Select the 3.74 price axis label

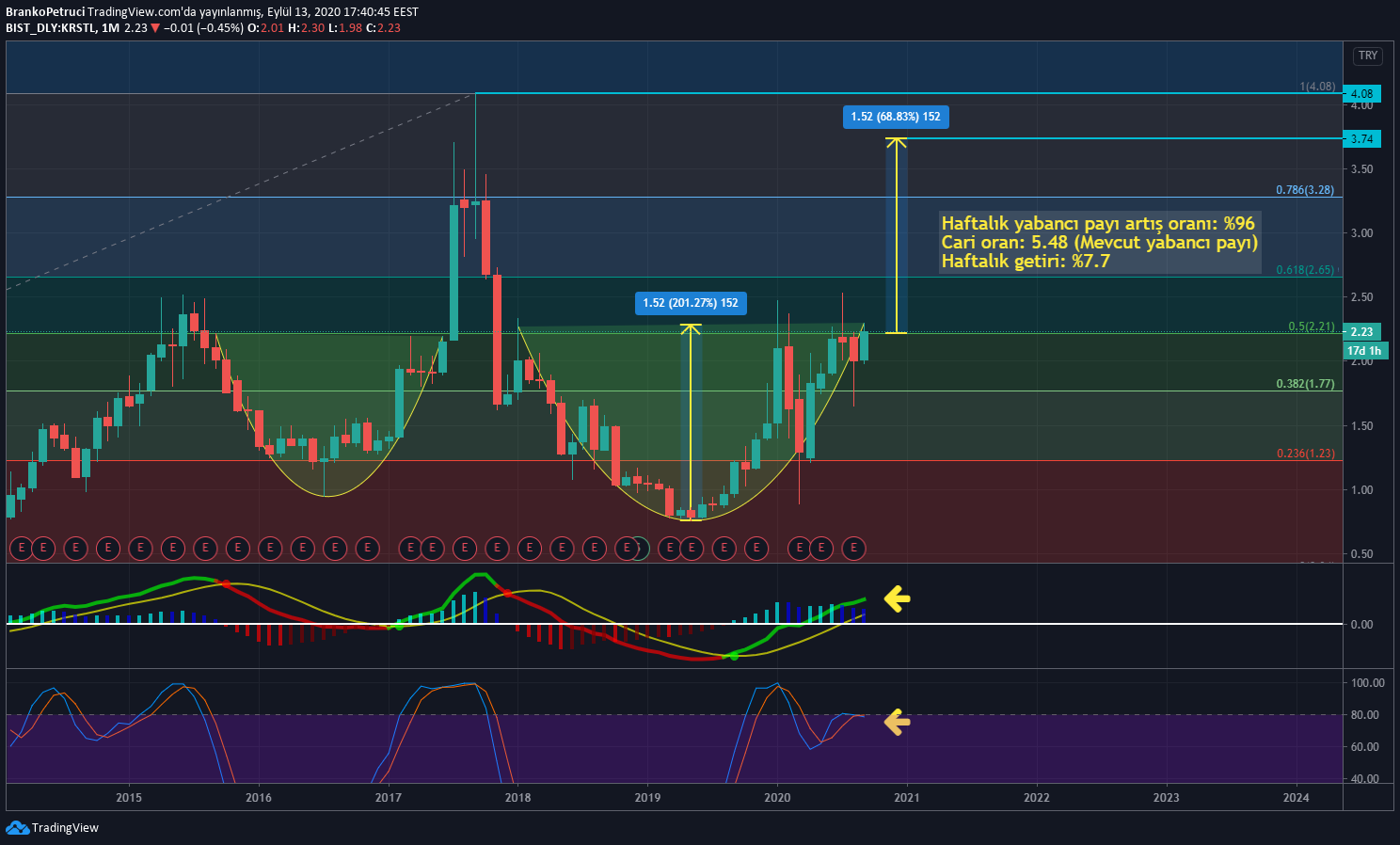click(x=1362, y=139)
